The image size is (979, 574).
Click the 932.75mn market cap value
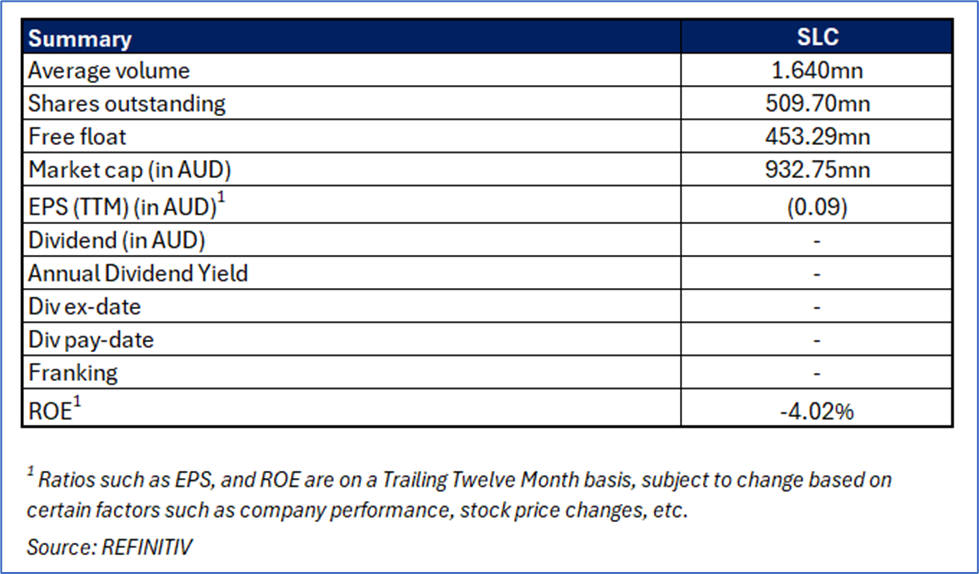(817, 169)
